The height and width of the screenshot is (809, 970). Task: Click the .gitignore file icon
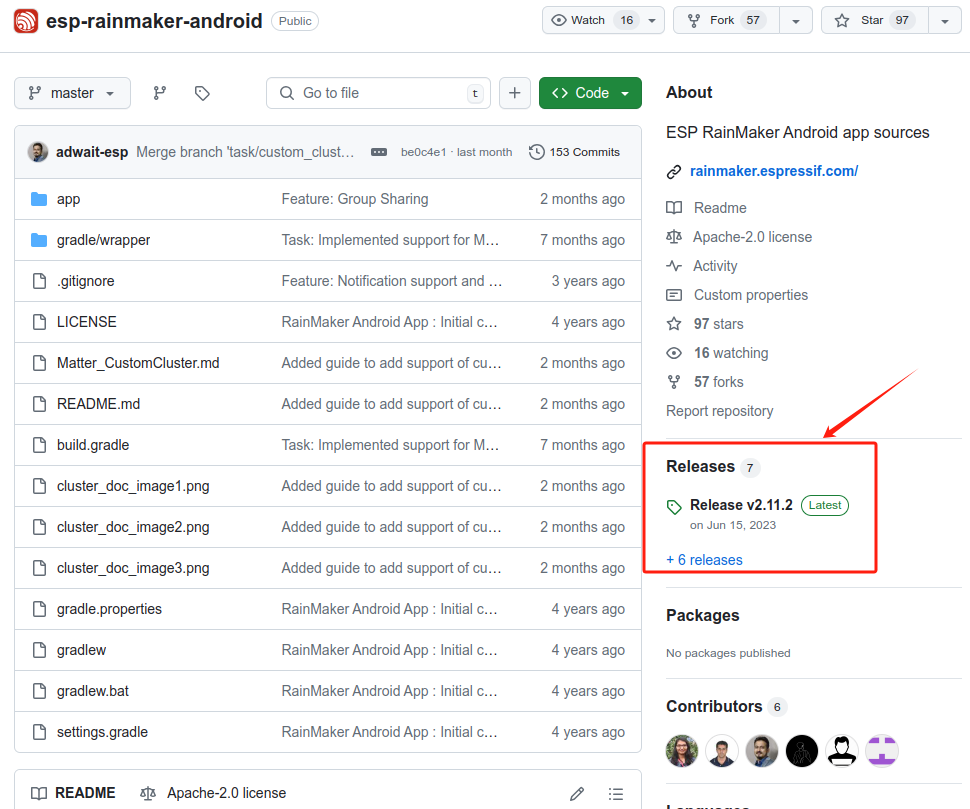[40, 281]
